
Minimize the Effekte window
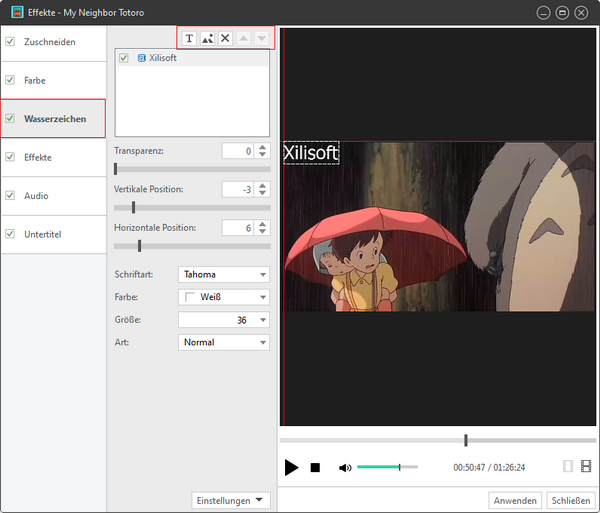tap(543, 13)
